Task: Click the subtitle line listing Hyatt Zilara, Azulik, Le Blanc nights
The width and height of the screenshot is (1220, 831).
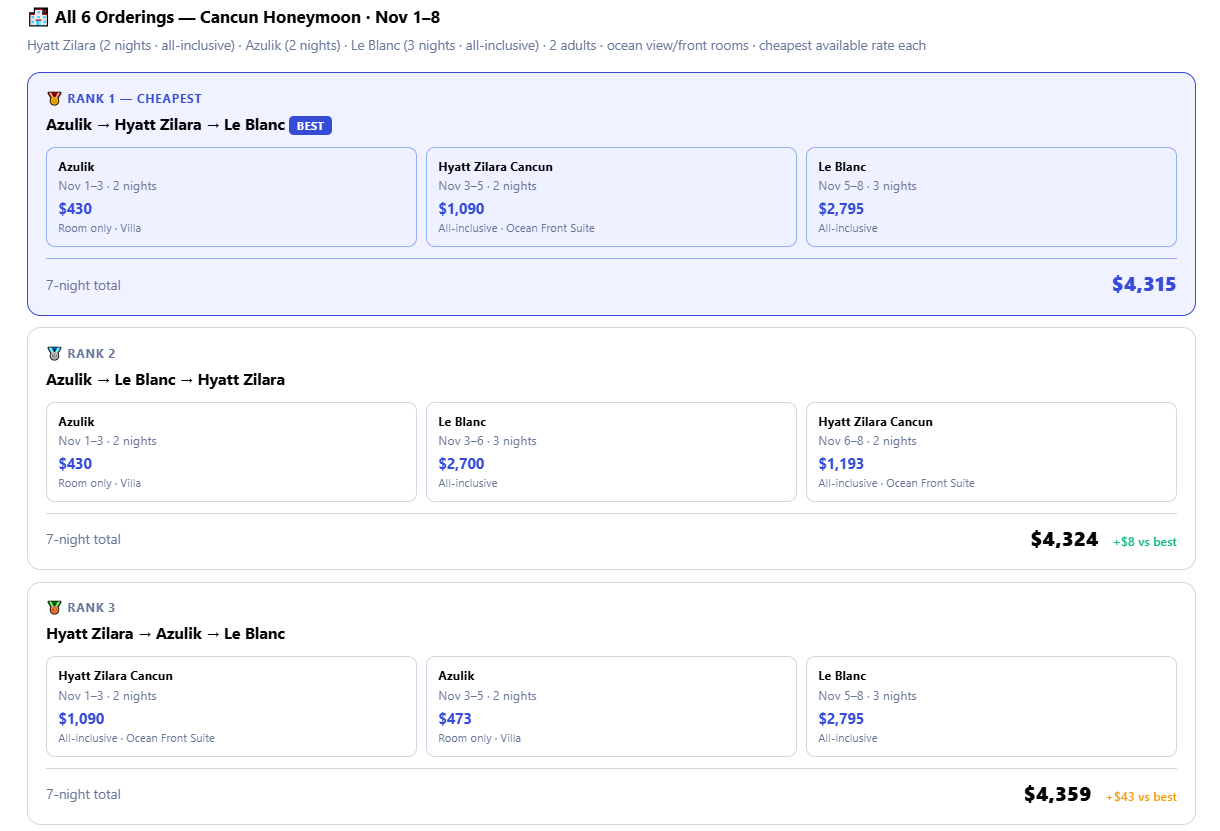Action: point(477,45)
